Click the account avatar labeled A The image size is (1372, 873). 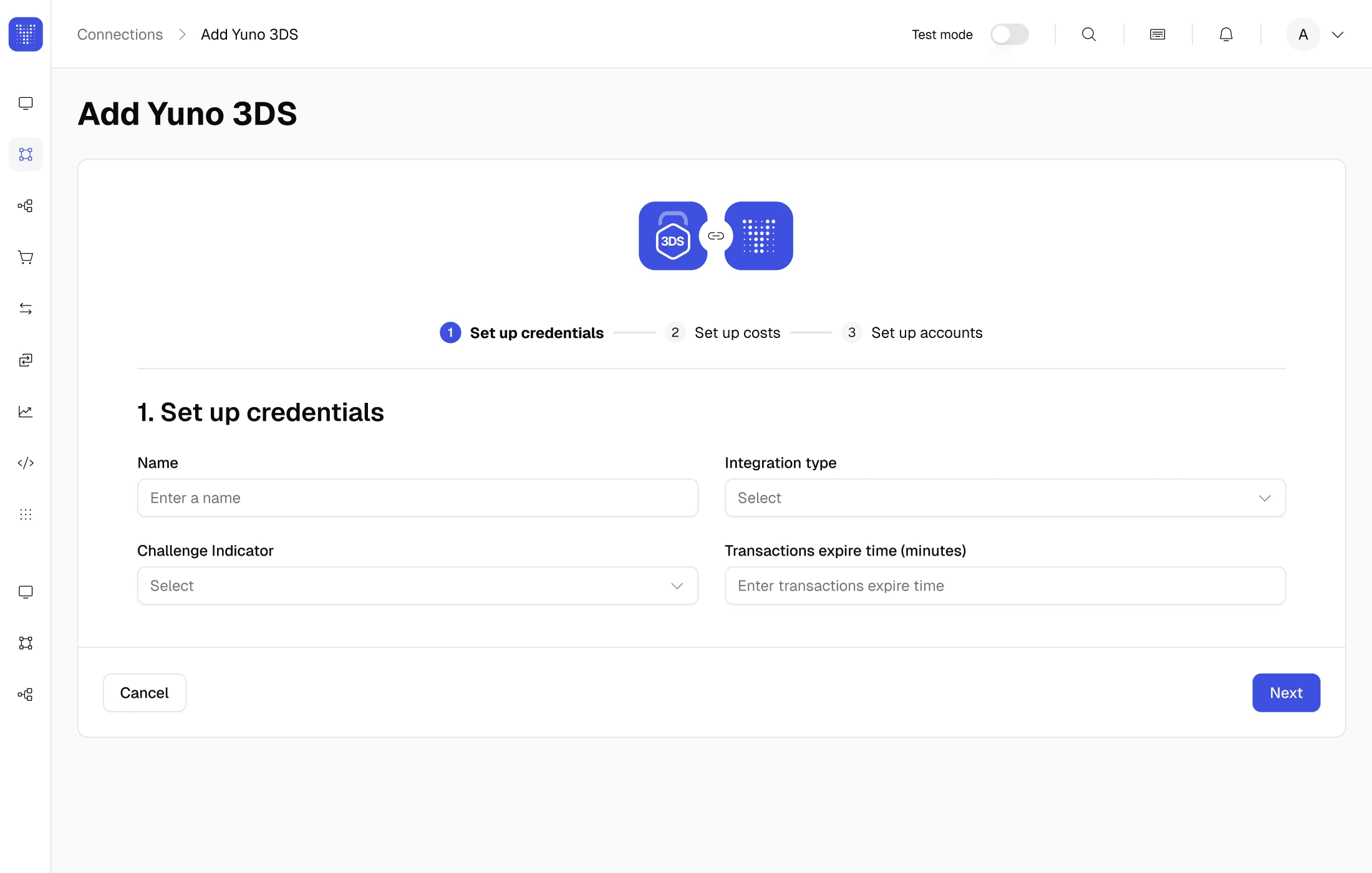1303,34
